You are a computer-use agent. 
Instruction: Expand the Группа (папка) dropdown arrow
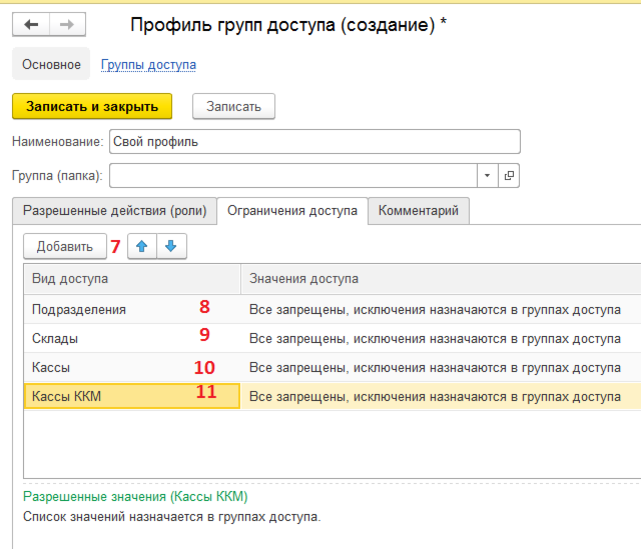pos(487,176)
